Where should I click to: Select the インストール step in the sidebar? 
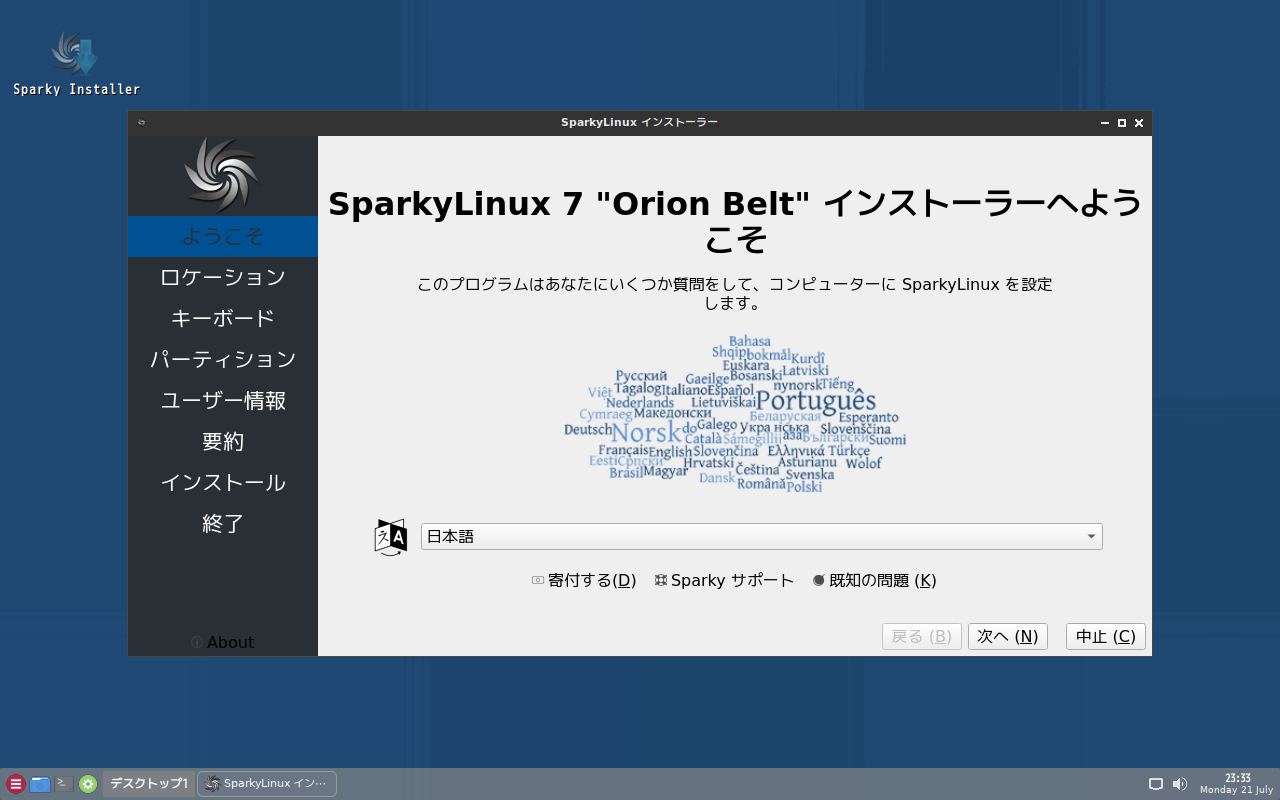click(x=223, y=483)
